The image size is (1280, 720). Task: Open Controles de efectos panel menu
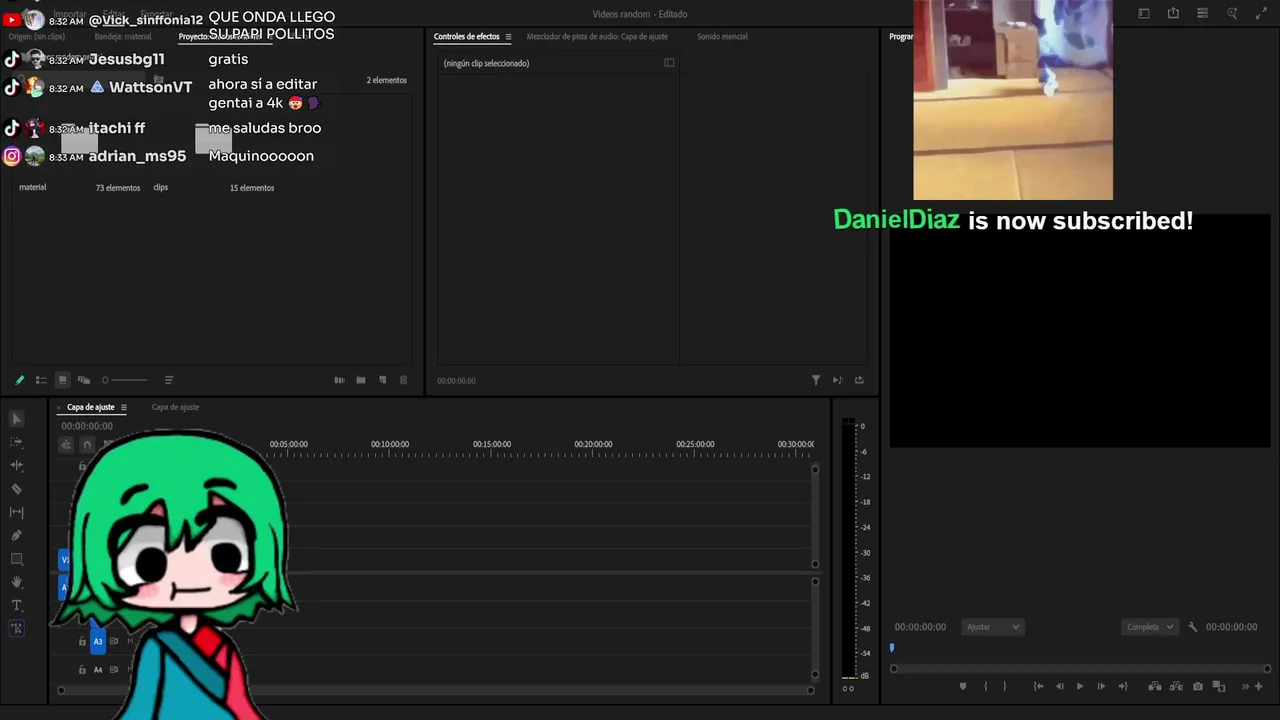point(508,37)
